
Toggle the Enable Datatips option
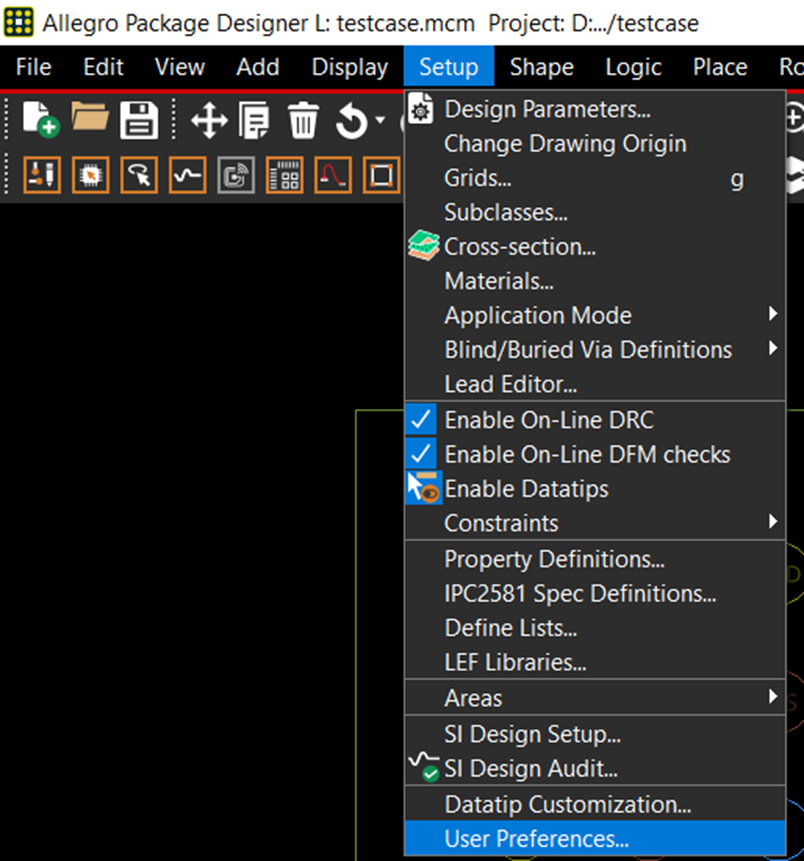pyautogui.click(x=526, y=489)
